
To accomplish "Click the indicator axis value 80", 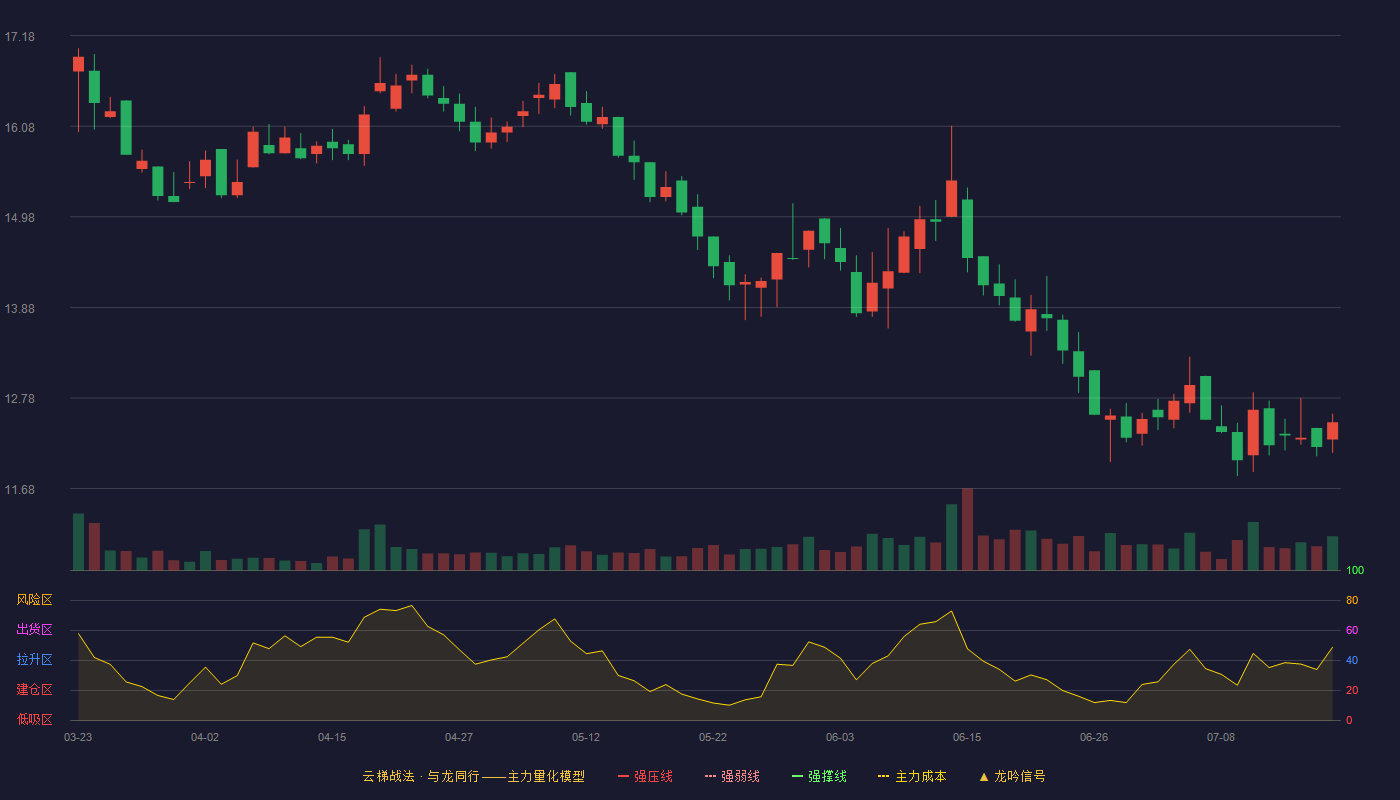I will (x=1352, y=600).
